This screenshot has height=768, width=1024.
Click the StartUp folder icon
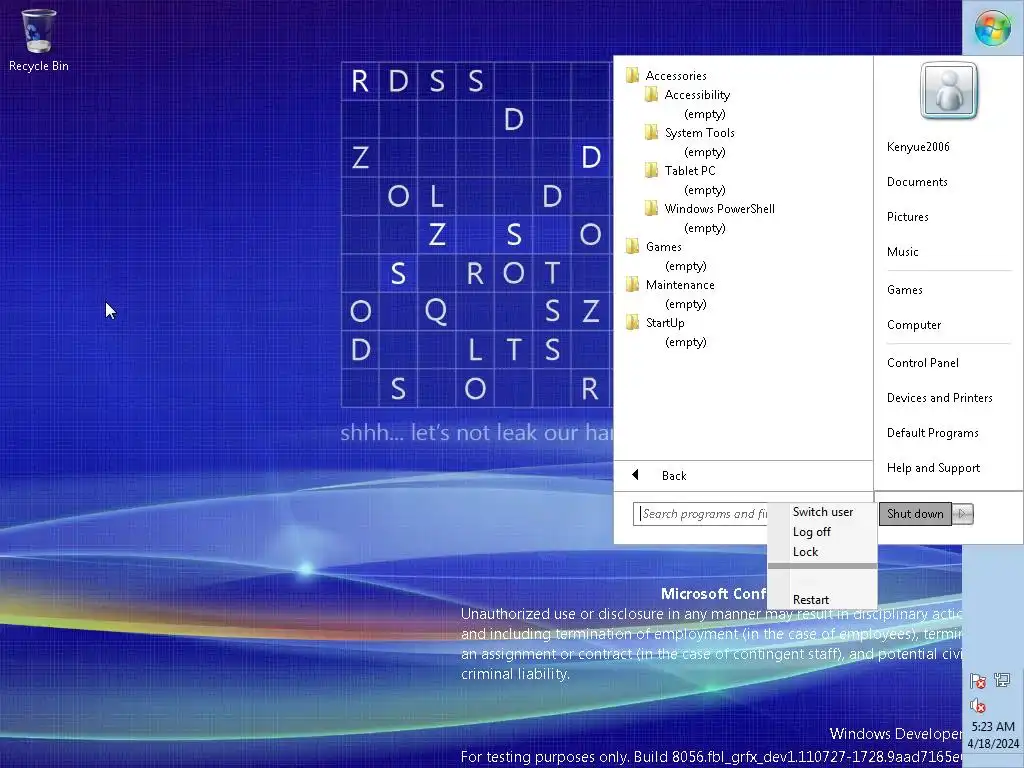pyautogui.click(x=632, y=322)
